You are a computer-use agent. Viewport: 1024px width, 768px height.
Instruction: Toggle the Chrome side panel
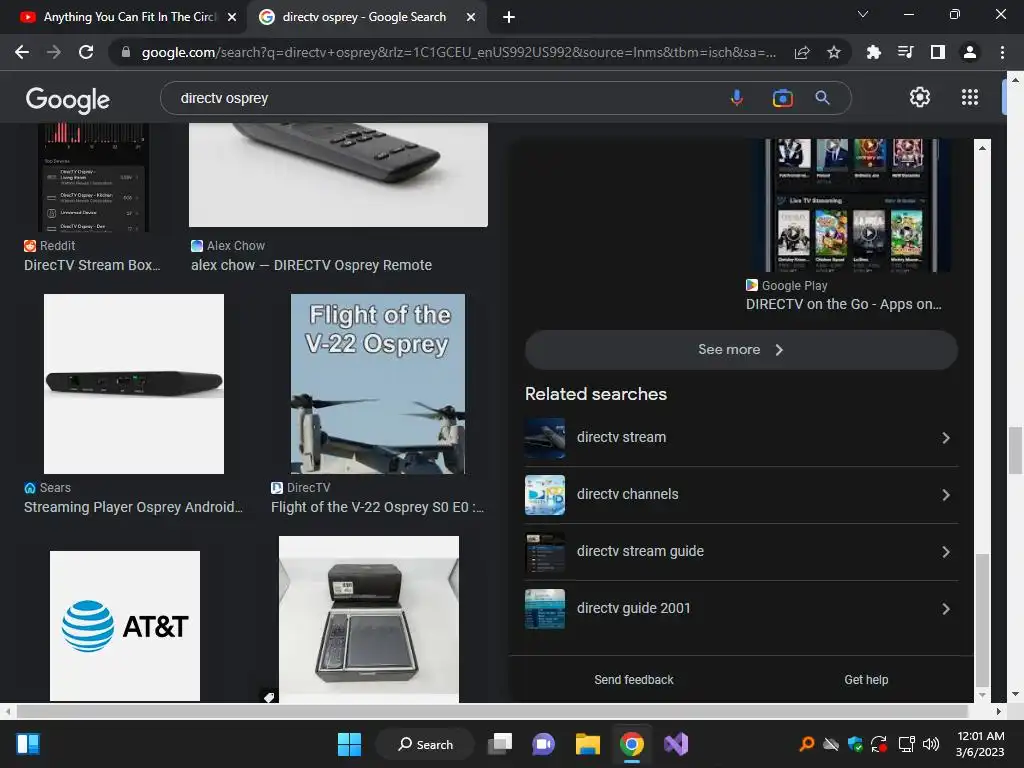coord(938,52)
